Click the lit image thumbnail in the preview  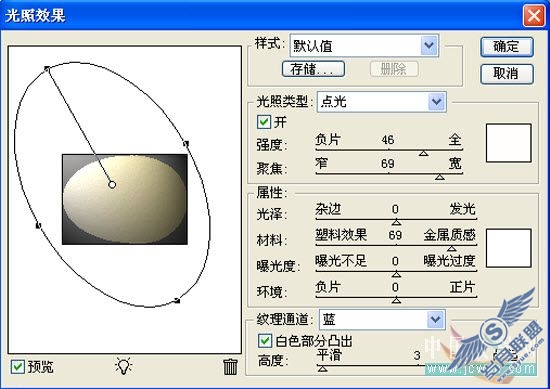125,199
